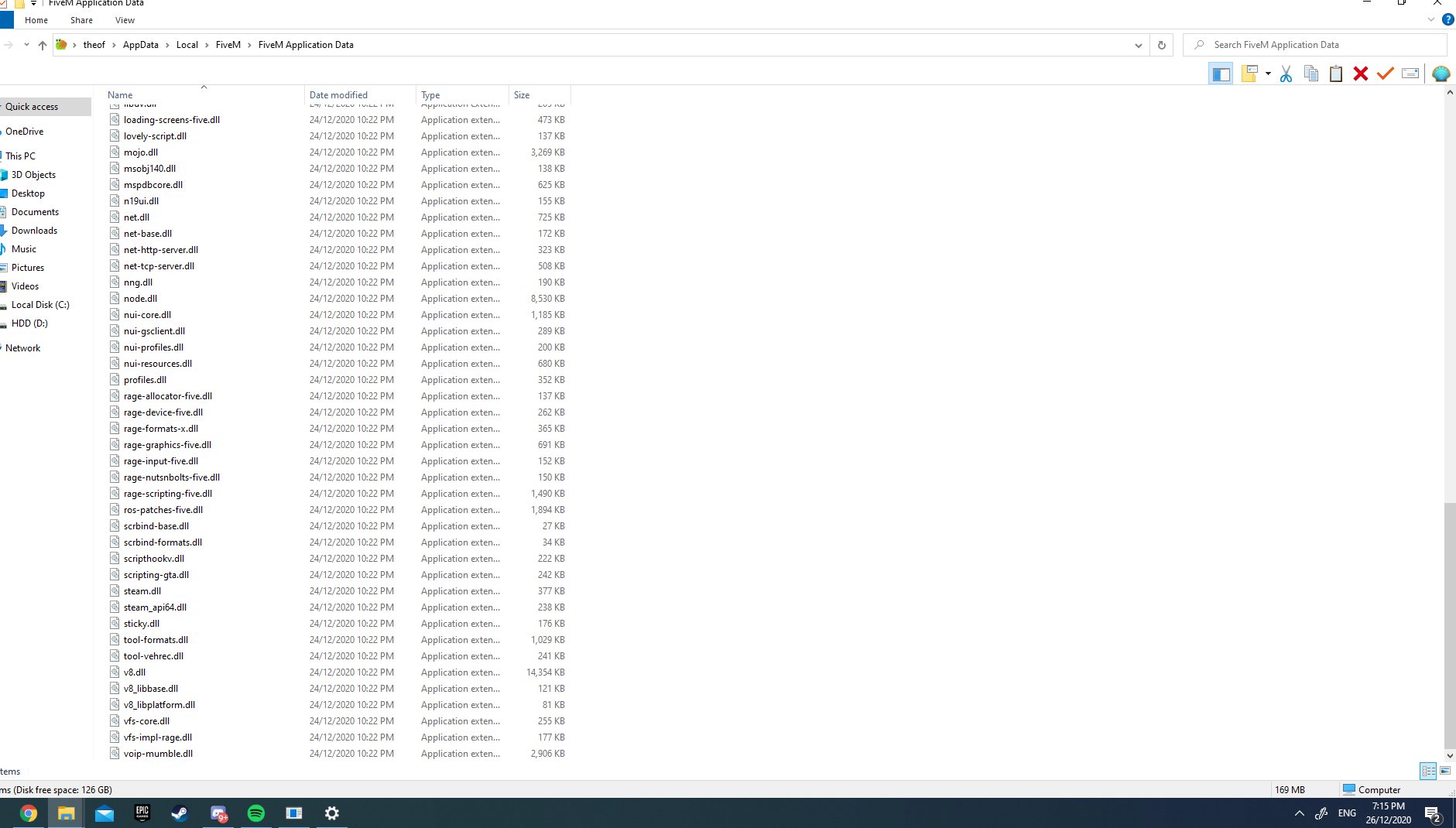Click the nui-core.dll file icon

pyautogui.click(x=115, y=315)
